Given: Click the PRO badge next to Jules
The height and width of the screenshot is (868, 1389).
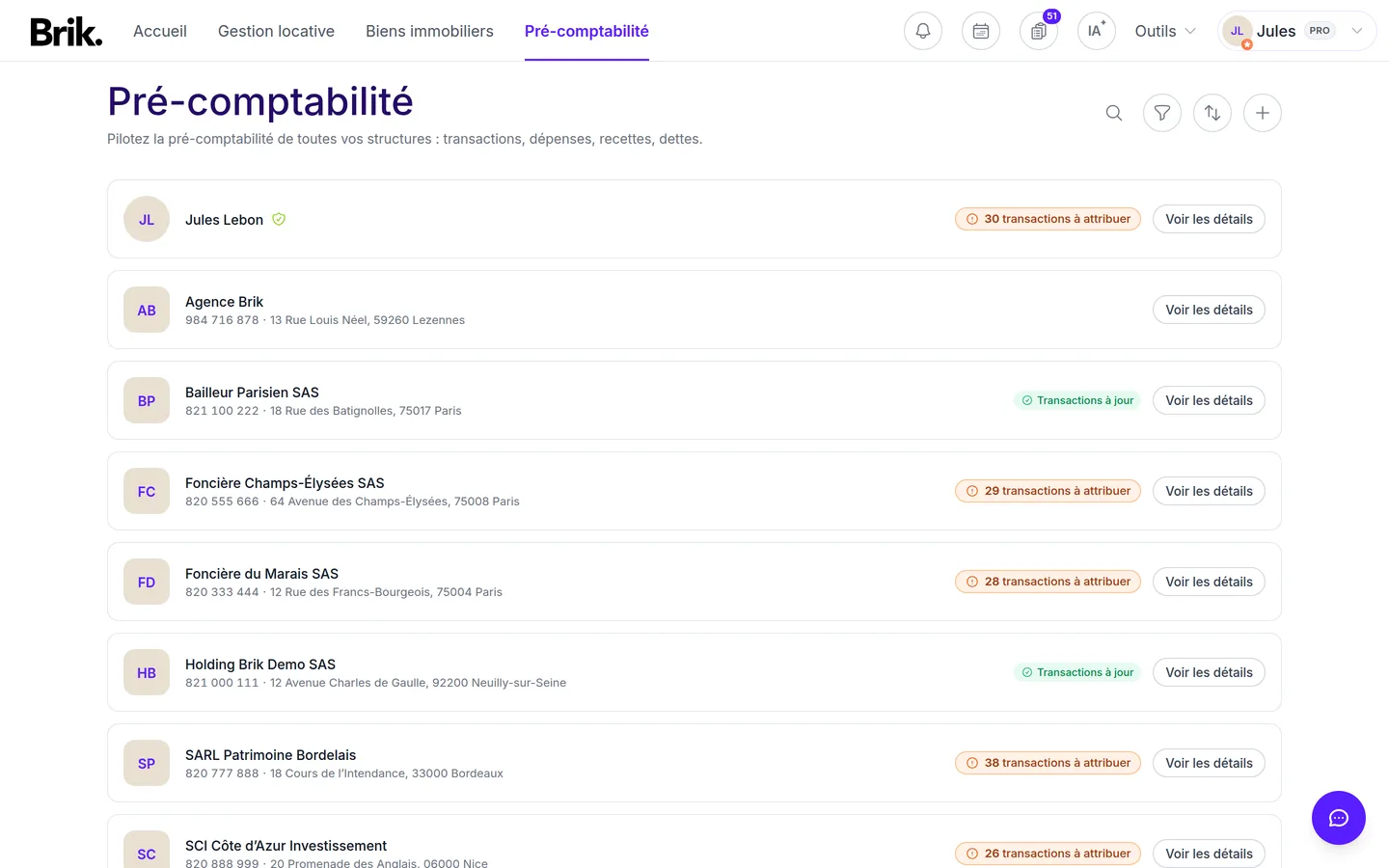Looking at the screenshot, I should click(x=1320, y=31).
